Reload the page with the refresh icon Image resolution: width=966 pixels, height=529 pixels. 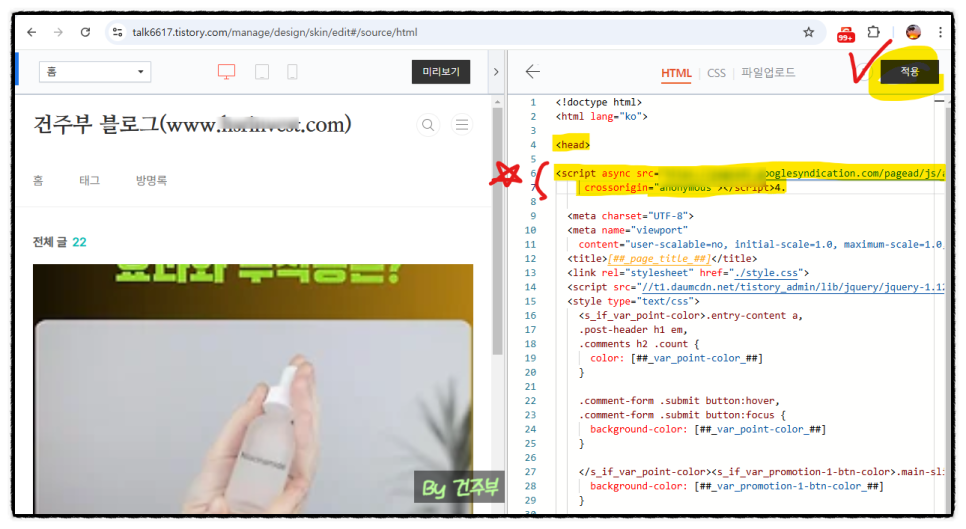tap(86, 32)
